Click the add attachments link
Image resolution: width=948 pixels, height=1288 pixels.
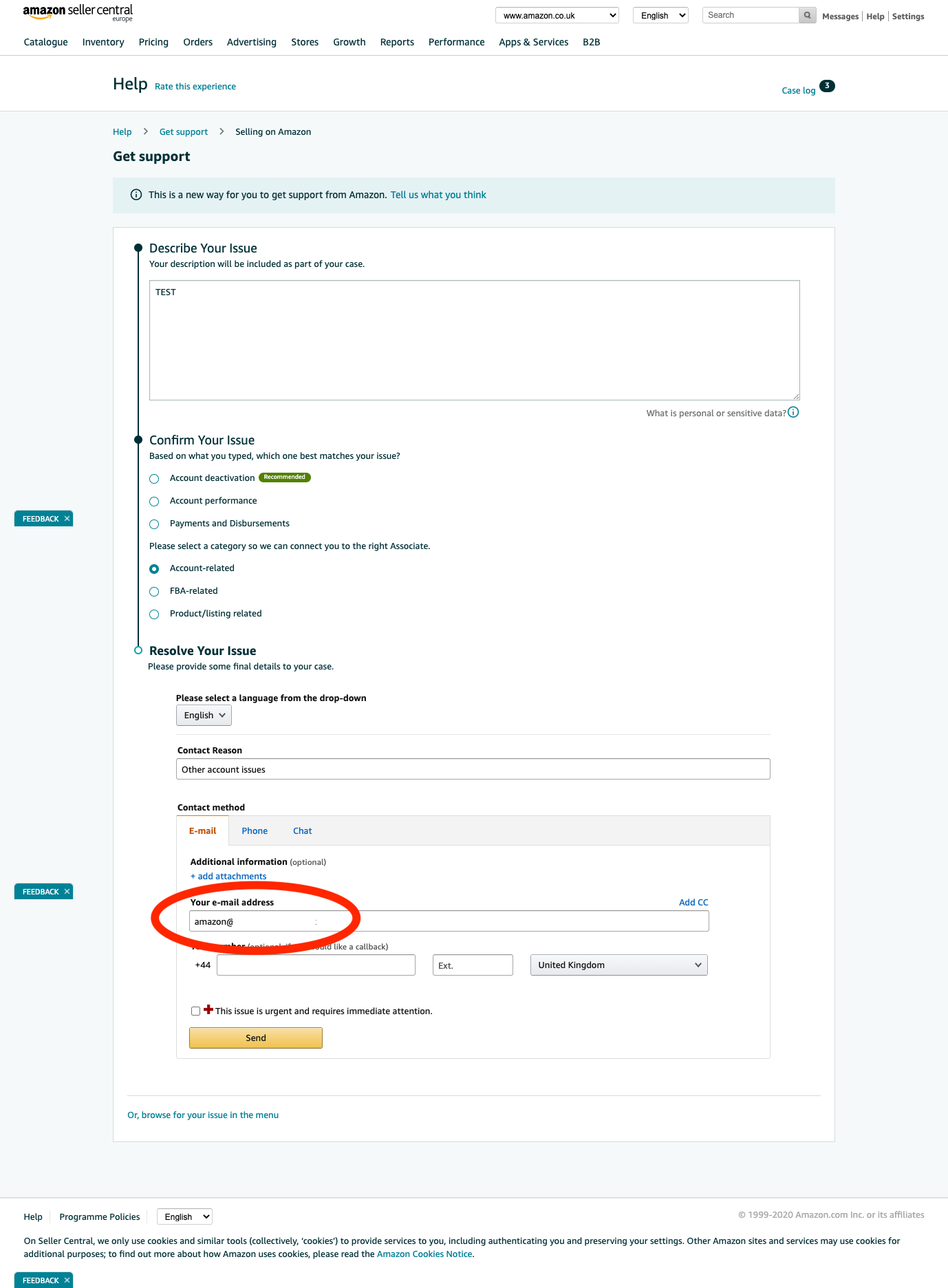(x=228, y=877)
